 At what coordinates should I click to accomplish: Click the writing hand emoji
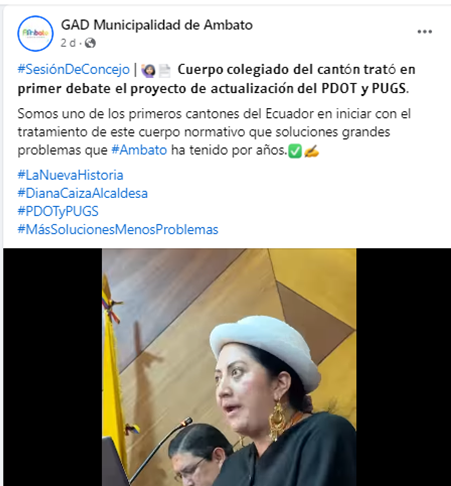311,151
